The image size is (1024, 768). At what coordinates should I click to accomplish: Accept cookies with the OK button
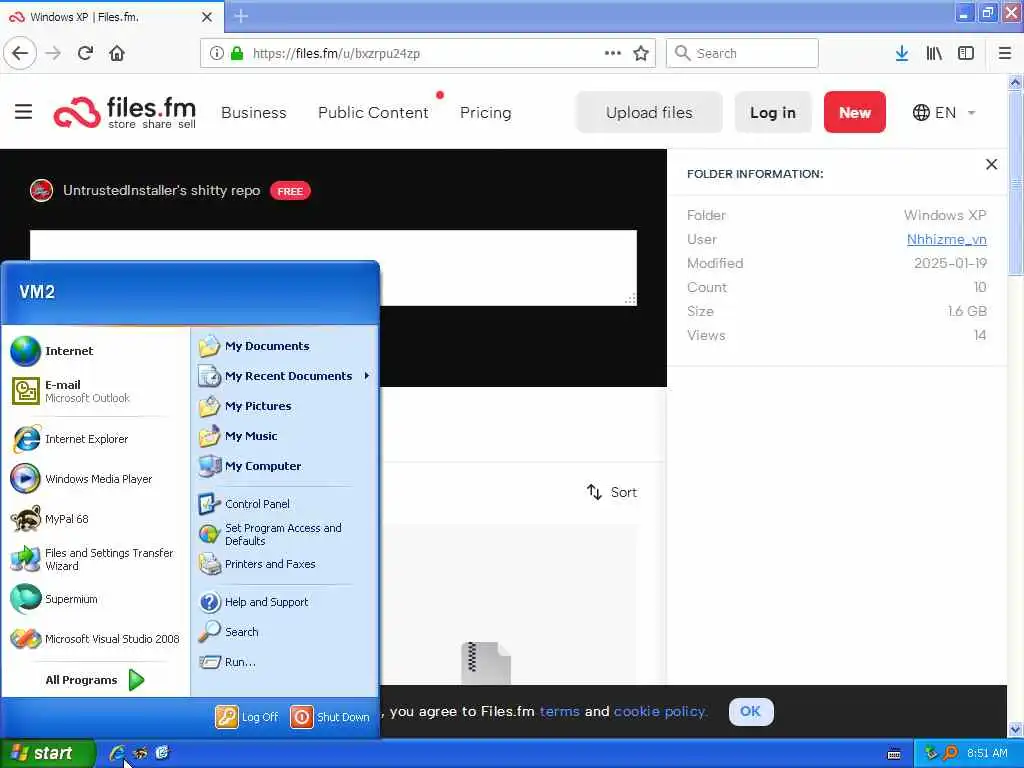(x=750, y=711)
